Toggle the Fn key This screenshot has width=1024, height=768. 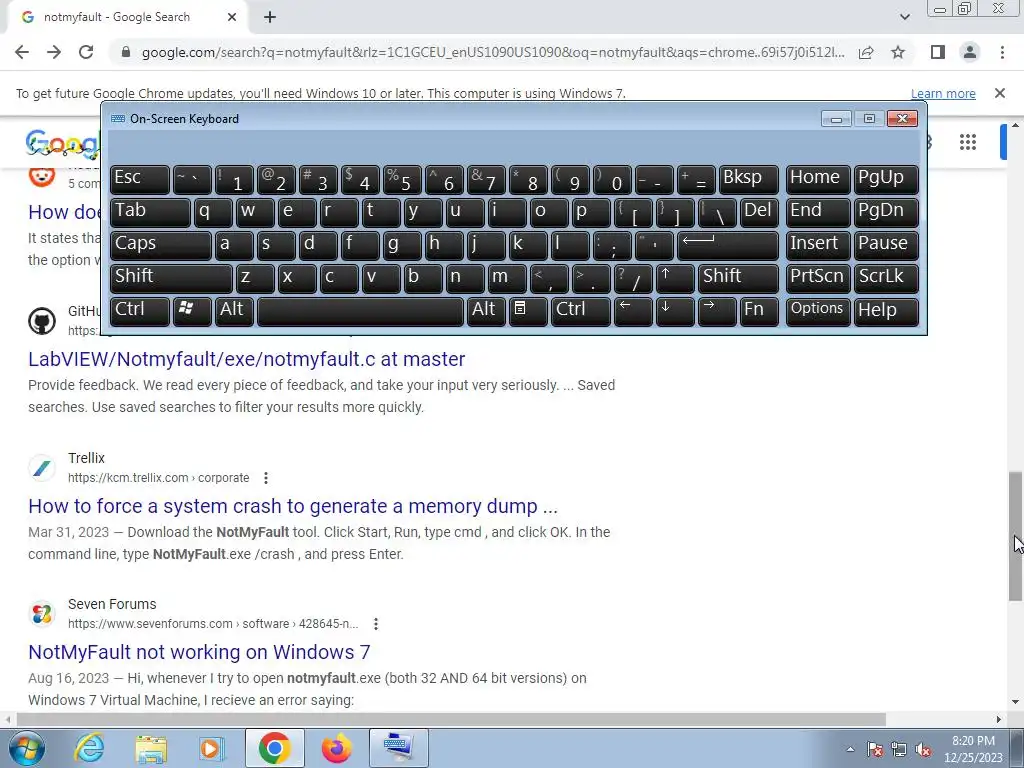759,310
